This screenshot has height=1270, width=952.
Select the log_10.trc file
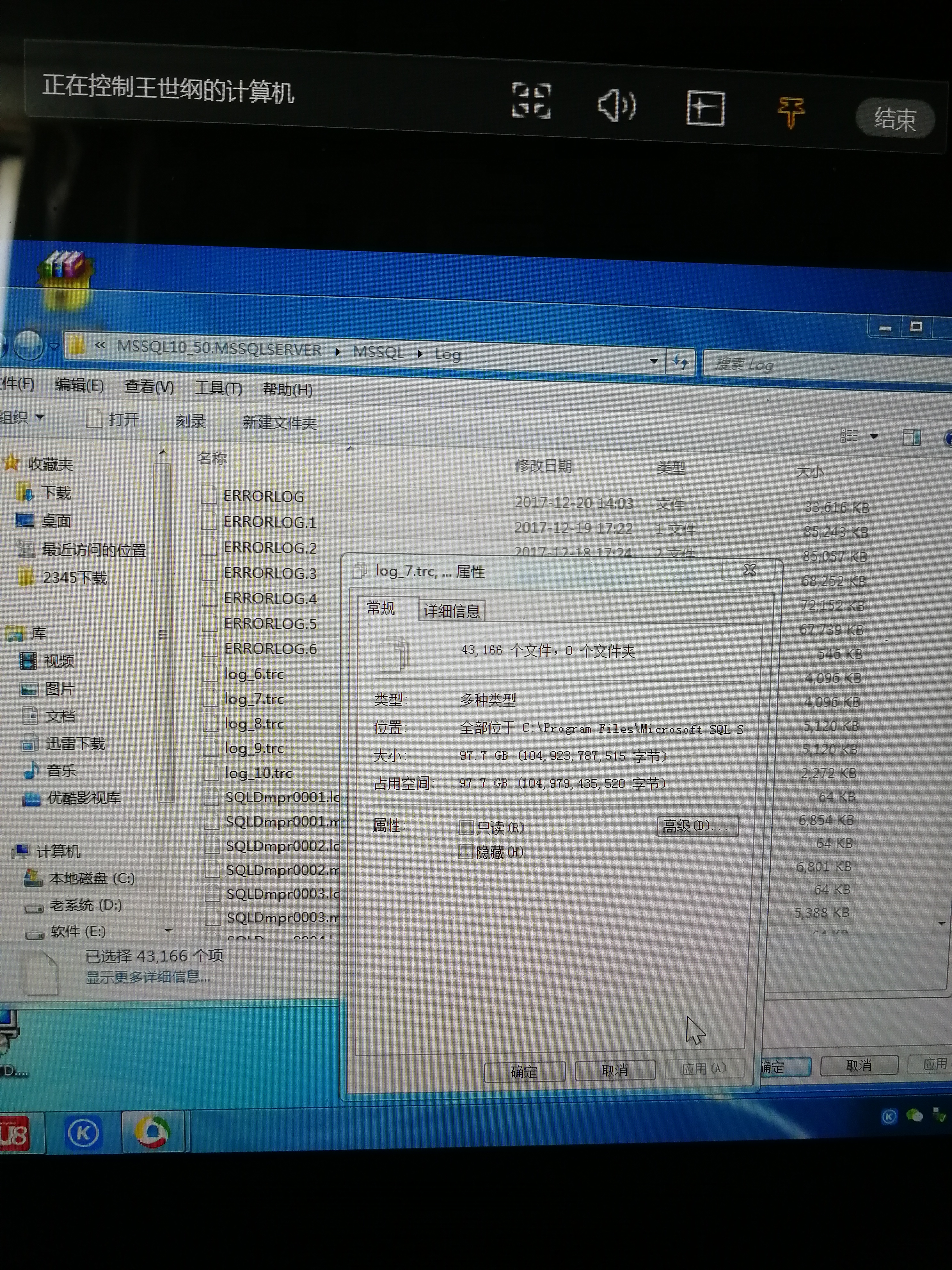tap(258, 773)
